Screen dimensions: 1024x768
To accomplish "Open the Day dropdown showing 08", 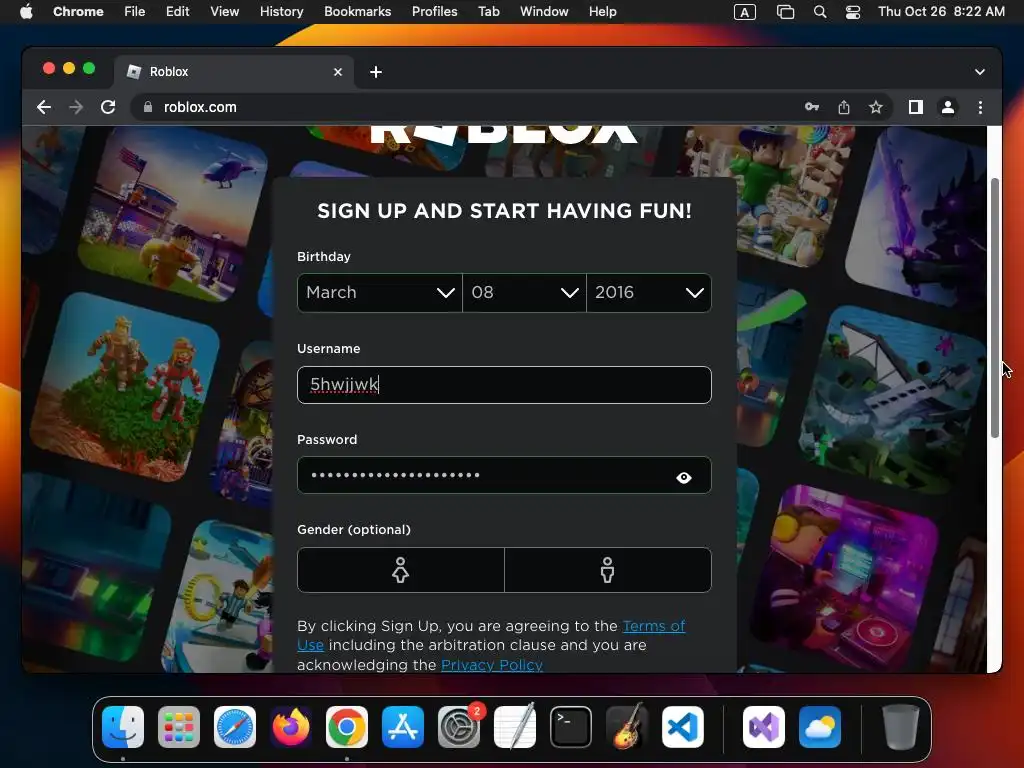I will (524, 293).
